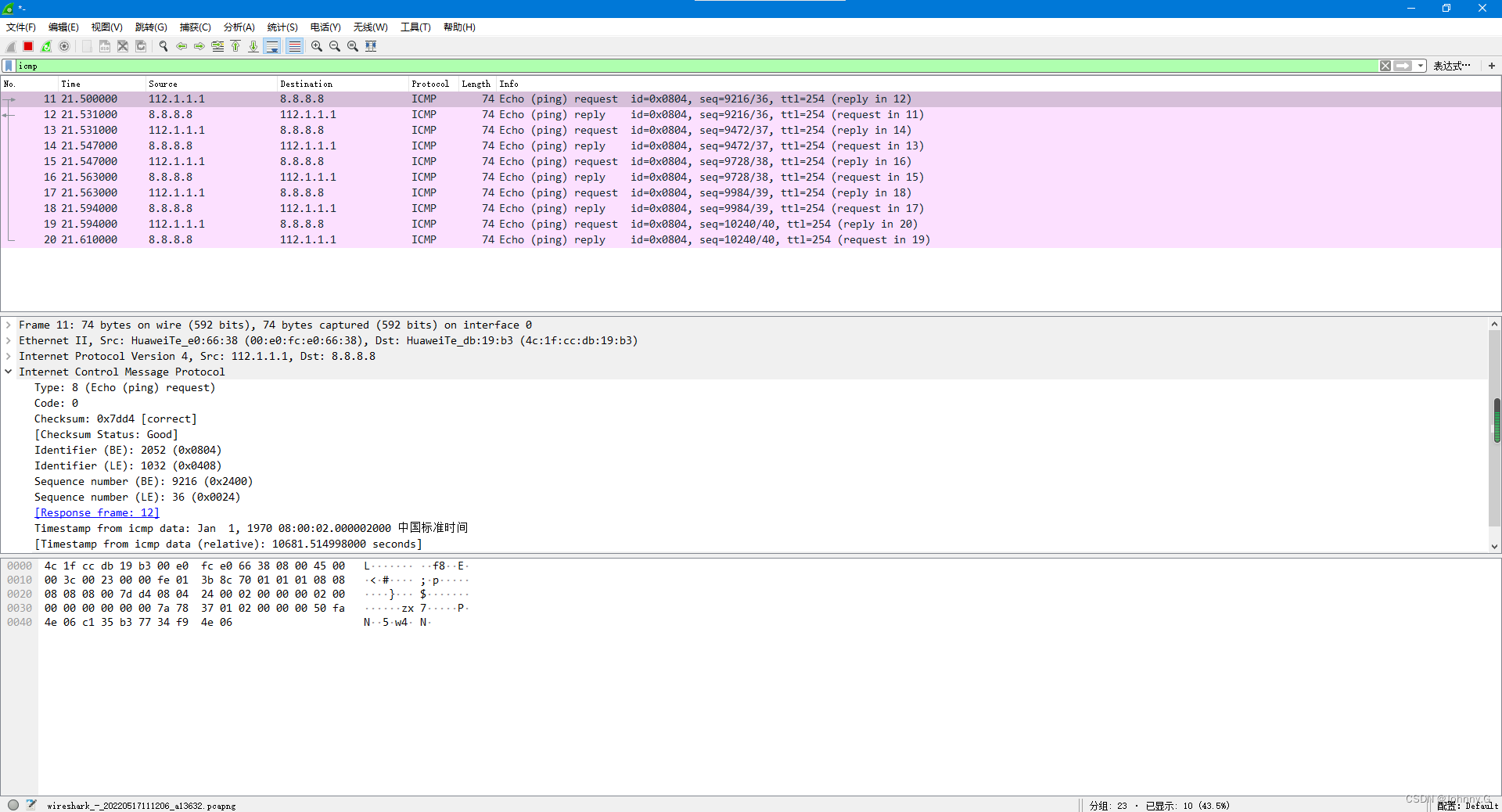The image size is (1502, 812).
Task: Click into the icmp display filter field
Action: [696, 66]
